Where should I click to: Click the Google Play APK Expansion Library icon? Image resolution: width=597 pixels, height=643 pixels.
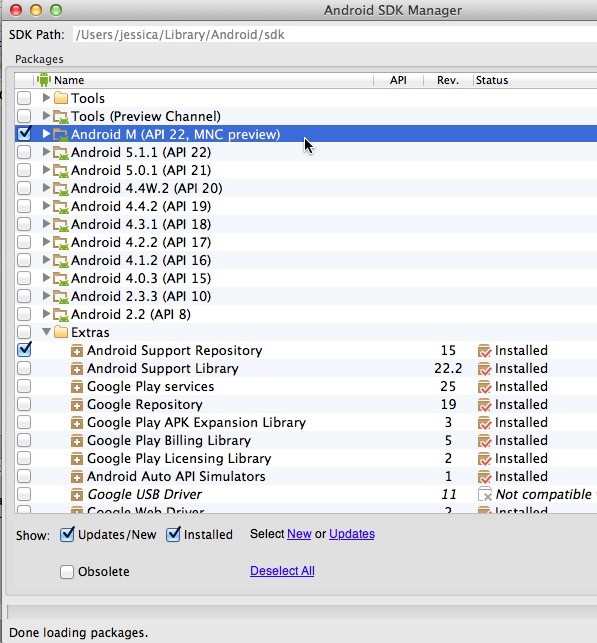coord(77,423)
